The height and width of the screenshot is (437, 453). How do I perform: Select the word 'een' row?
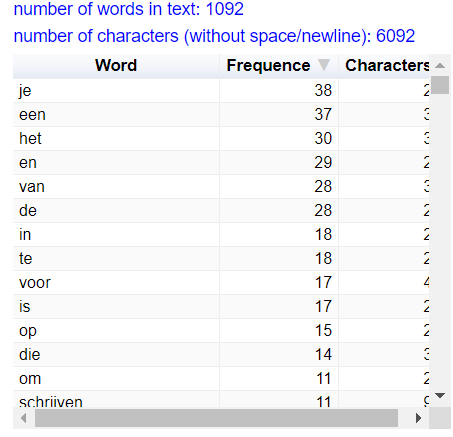[x=221, y=115]
